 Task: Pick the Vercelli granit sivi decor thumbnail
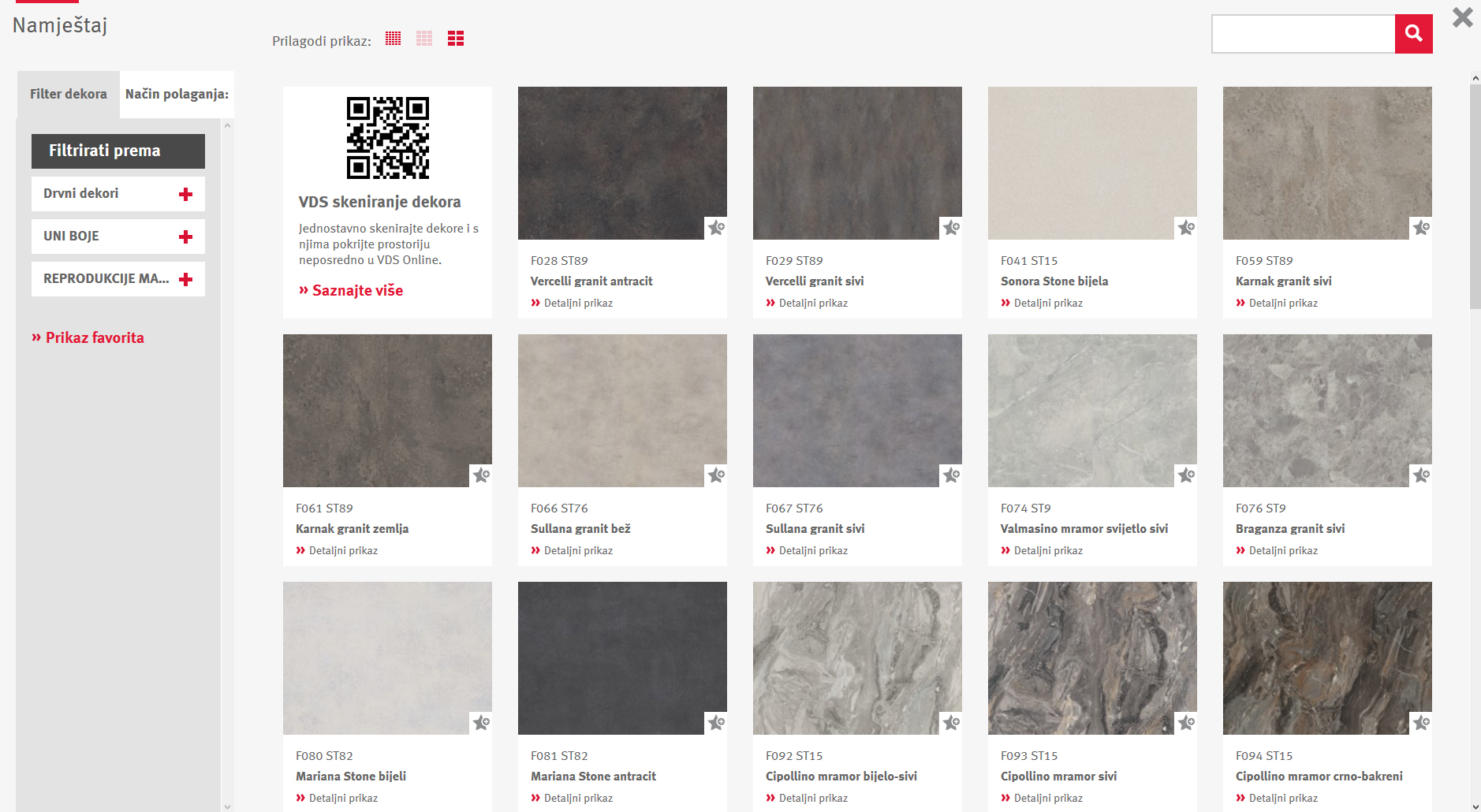click(x=857, y=163)
